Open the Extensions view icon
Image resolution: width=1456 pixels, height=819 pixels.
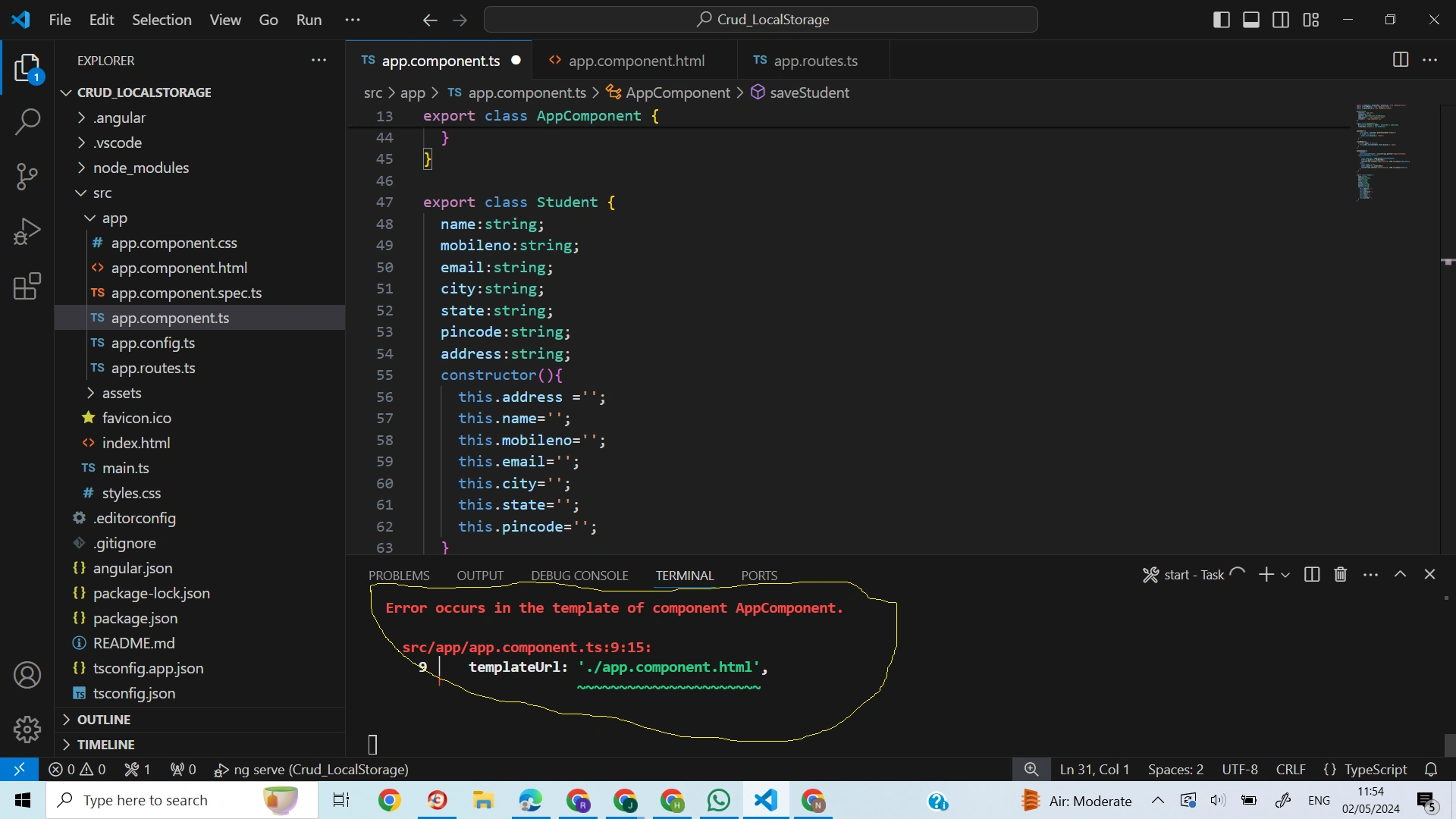click(27, 287)
